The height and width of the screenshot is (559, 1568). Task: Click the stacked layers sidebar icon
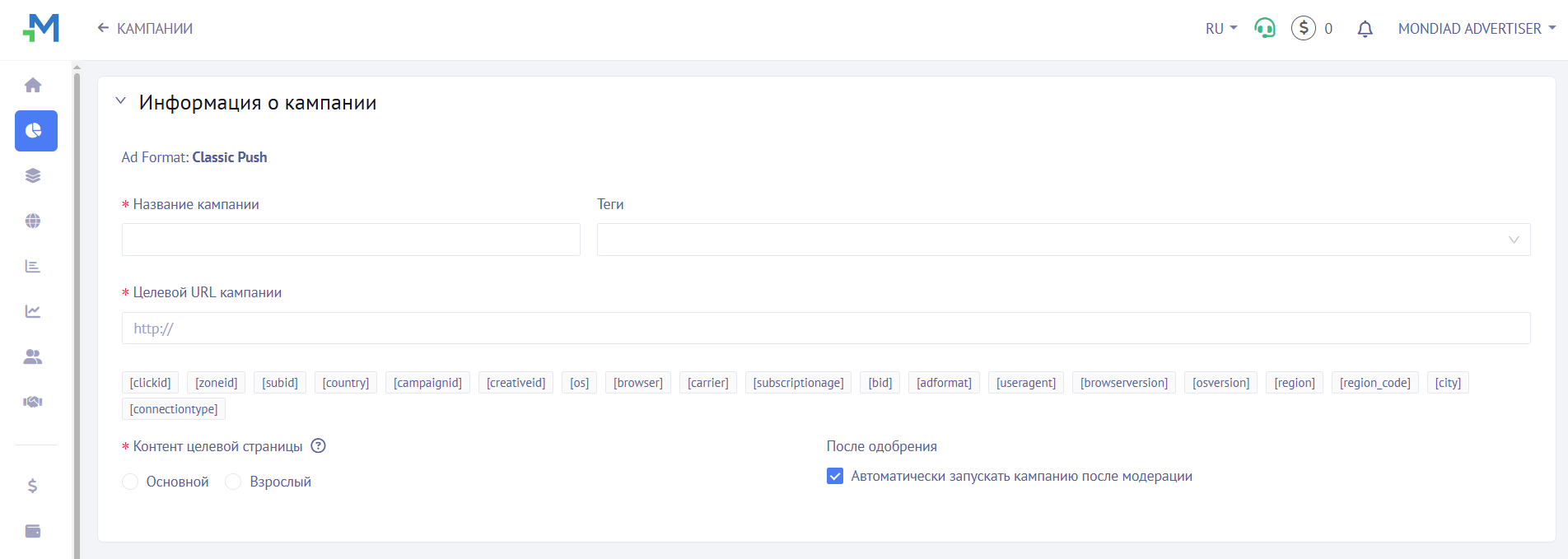33,176
